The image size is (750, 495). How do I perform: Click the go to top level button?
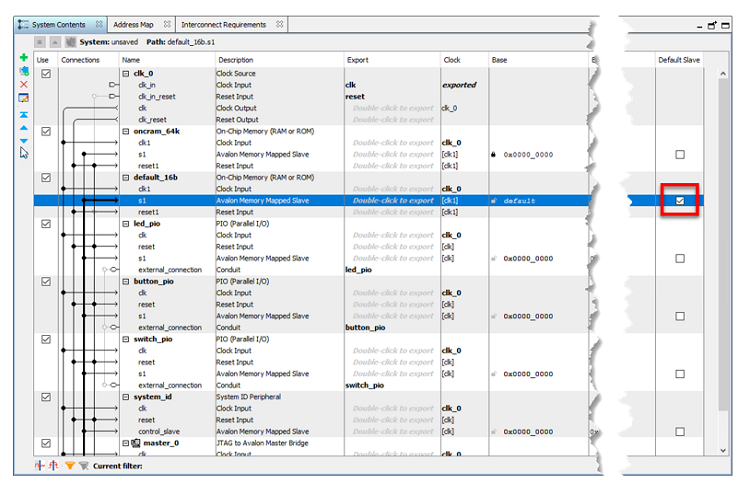click(40, 42)
